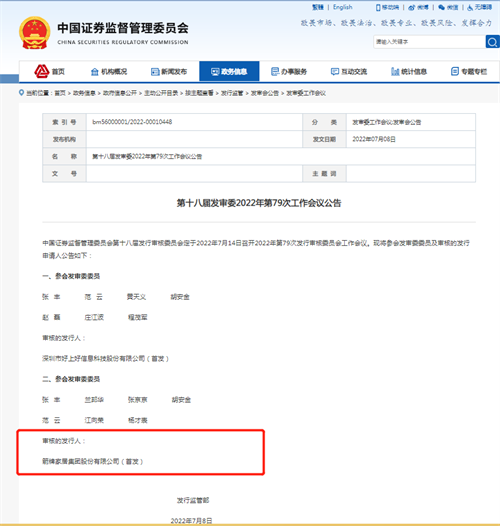The width and height of the screenshot is (500, 526).
Task: Click the WeChat icon link
Action: [x=442, y=7]
